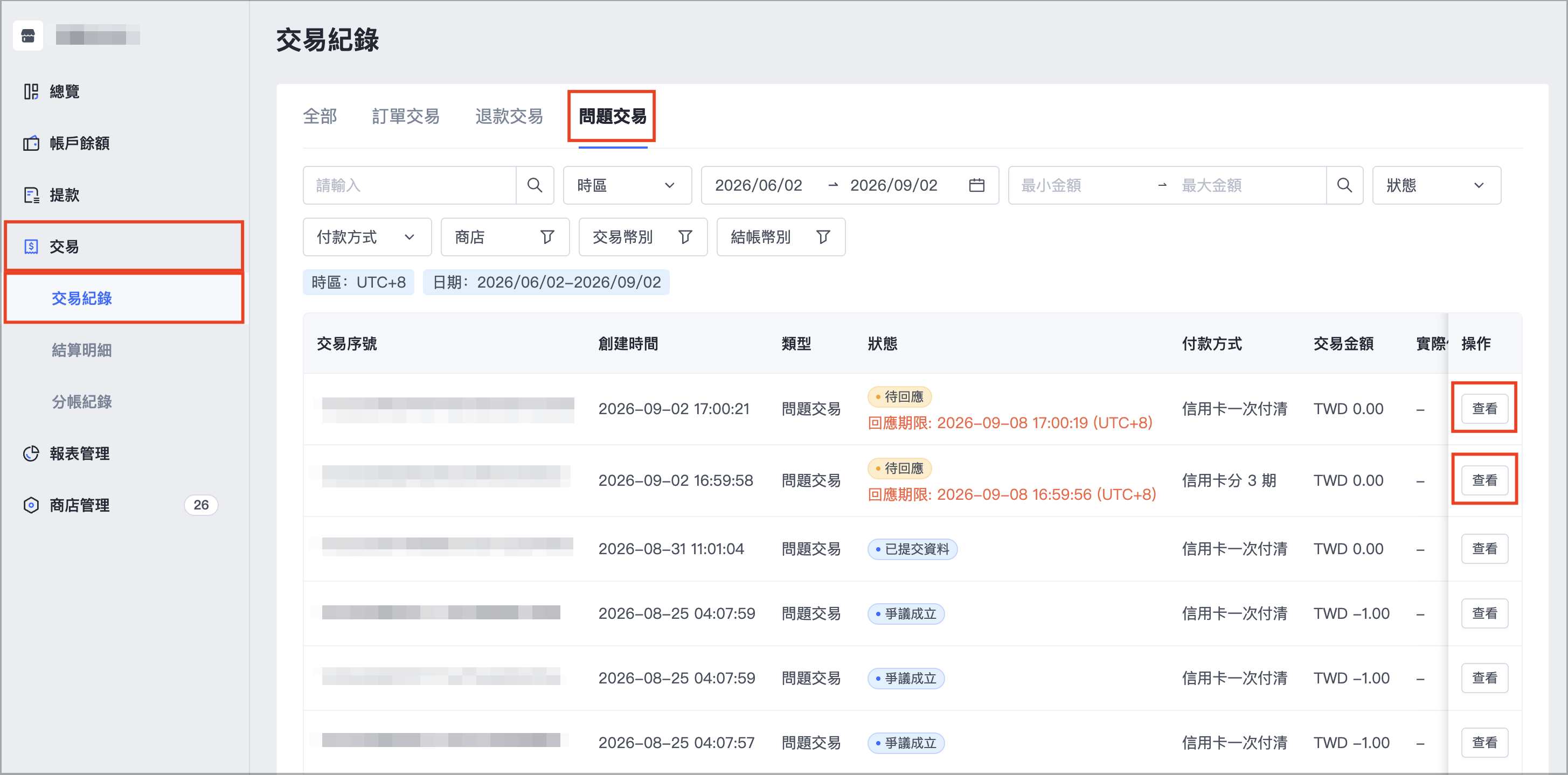
Task: Switch to the 退款交易 tab
Action: click(x=509, y=116)
